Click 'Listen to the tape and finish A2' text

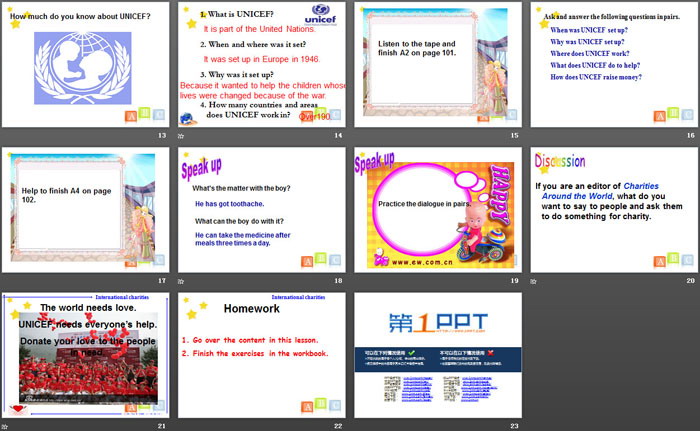[417, 48]
